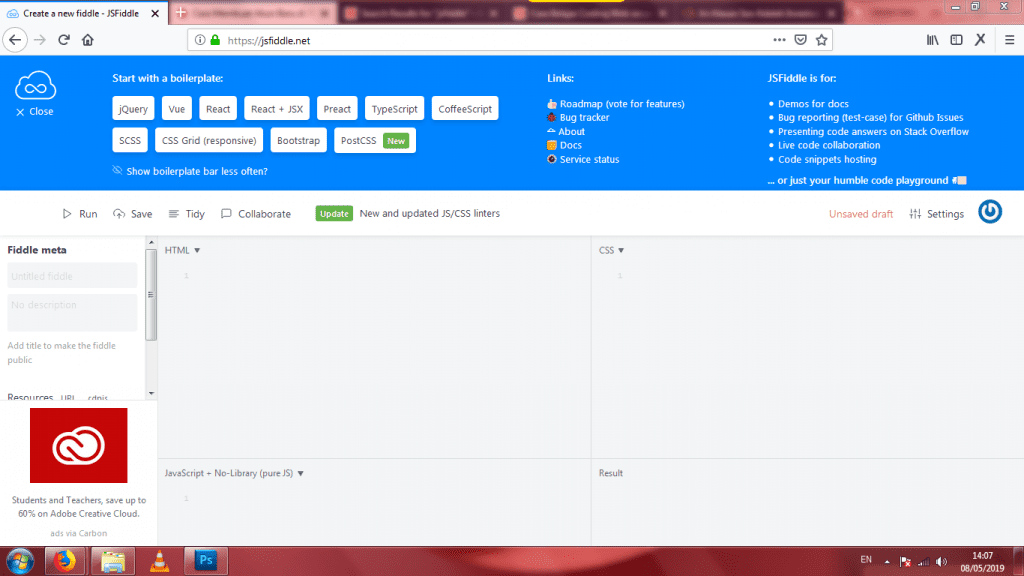Toggle the sidebar view icon
Screen dimensions: 1024x576
point(956,40)
